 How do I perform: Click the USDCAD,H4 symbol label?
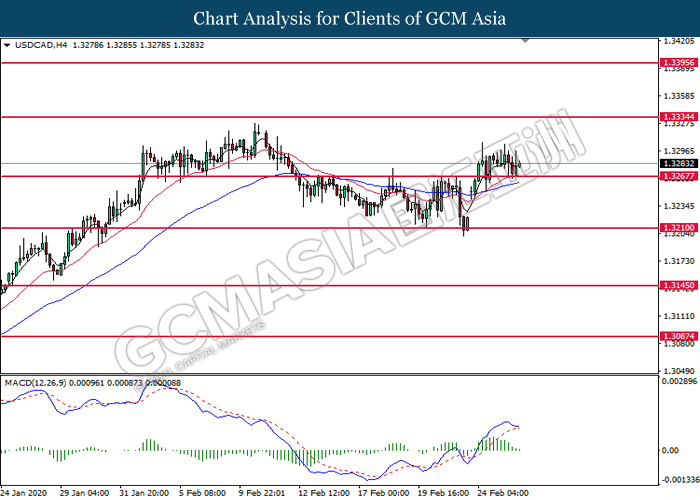[x=38, y=45]
